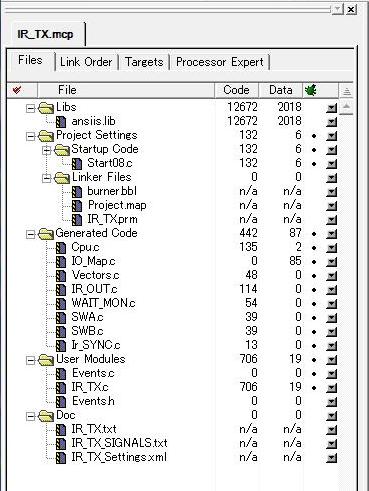
Task: Click the ansiis.lib file icon
Action: coord(61,122)
